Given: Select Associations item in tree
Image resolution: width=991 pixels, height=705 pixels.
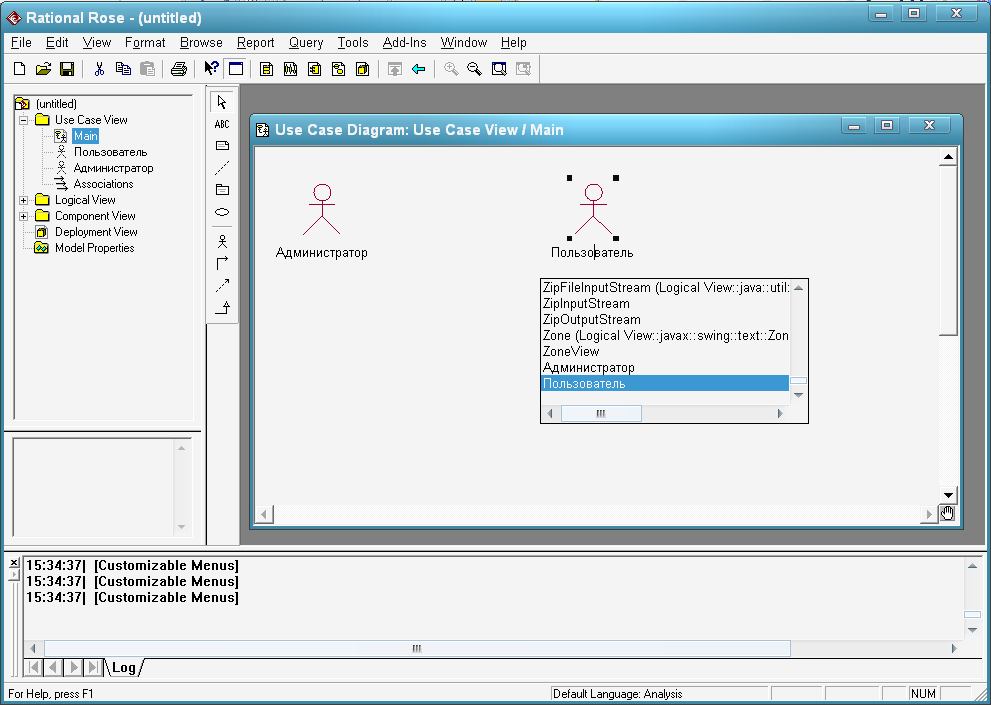Looking at the screenshot, I should pyautogui.click(x=103, y=184).
